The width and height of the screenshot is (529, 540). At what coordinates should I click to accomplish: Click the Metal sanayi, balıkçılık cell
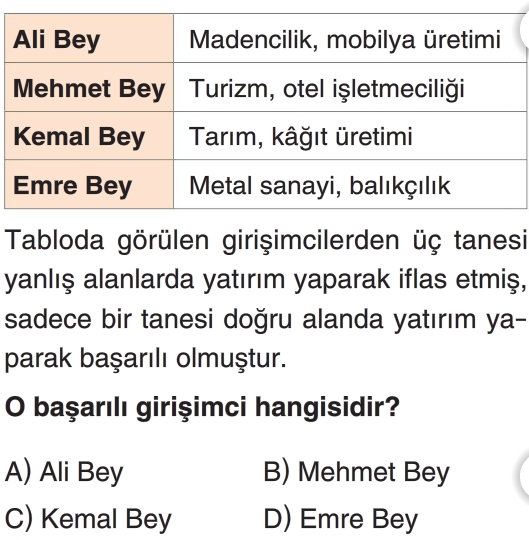350,184
